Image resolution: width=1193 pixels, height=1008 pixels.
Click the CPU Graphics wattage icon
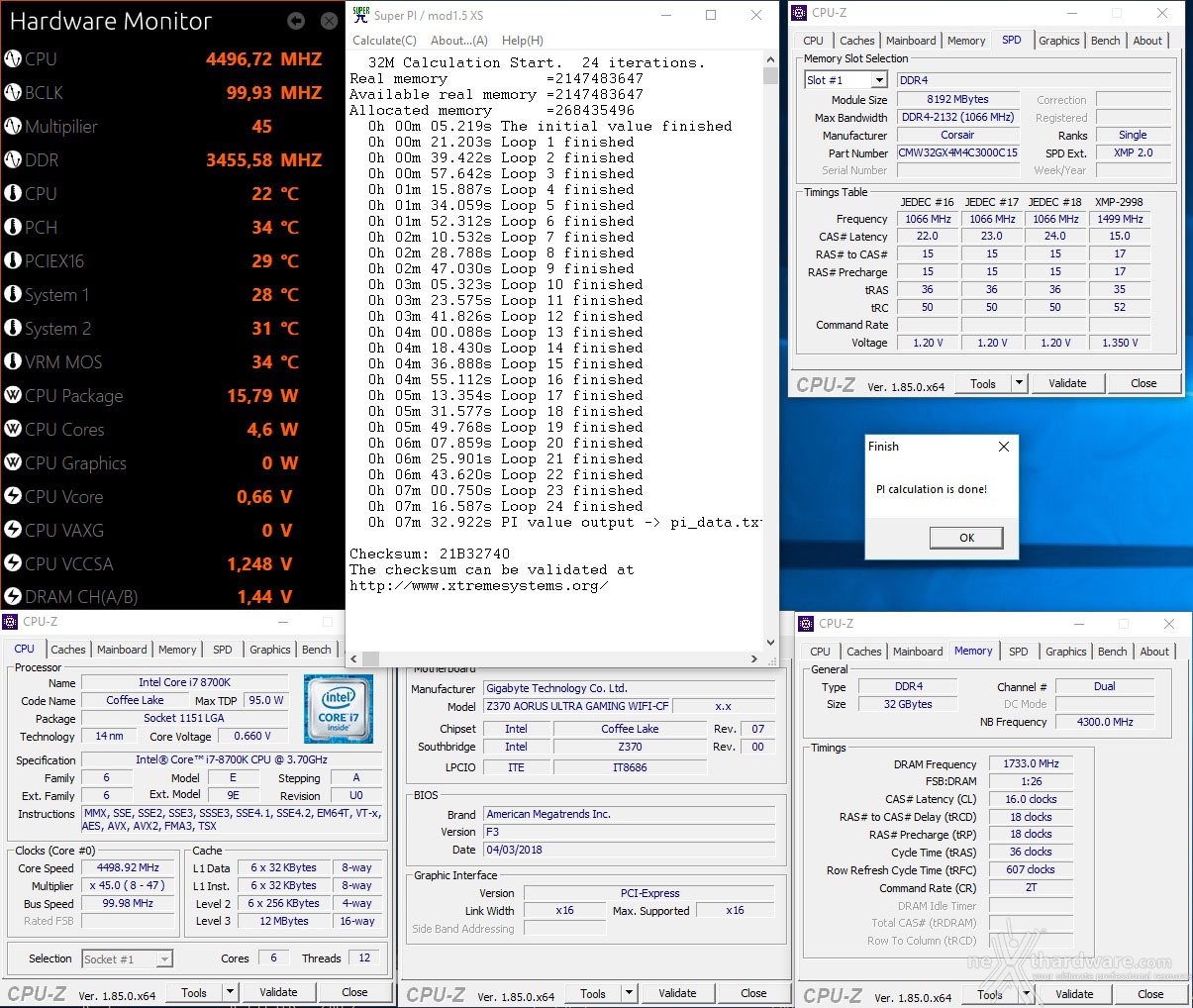point(13,462)
